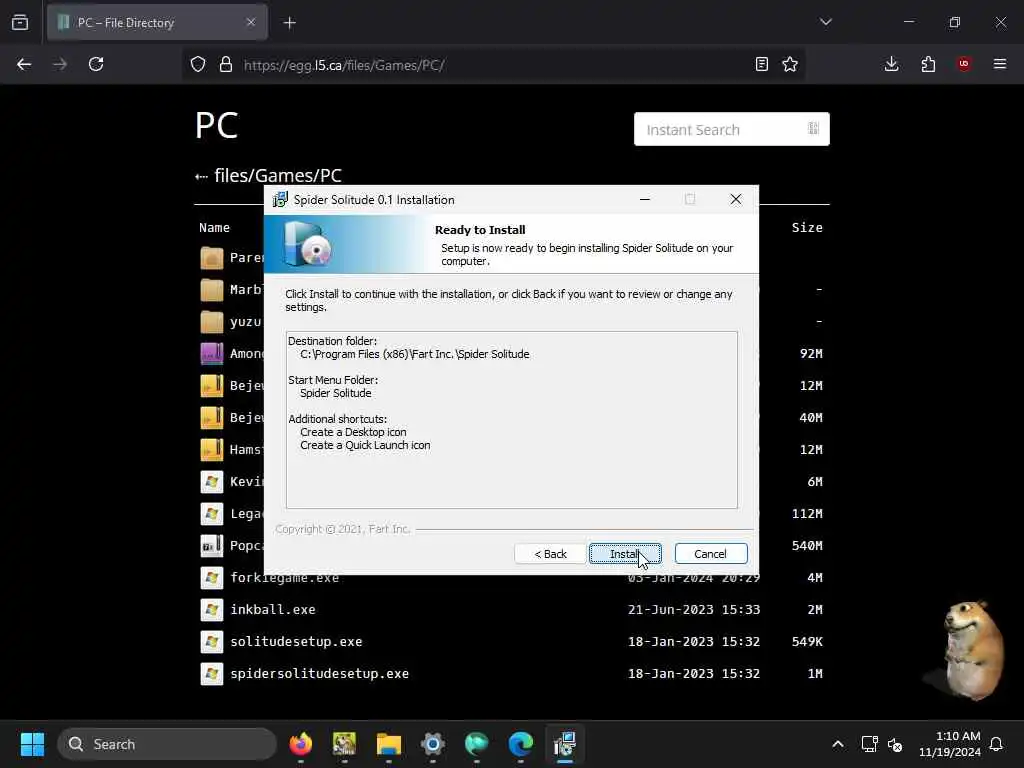Image resolution: width=1024 pixels, height=768 pixels.
Task: Close the PC – File Directory tab
Action: tap(251, 23)
